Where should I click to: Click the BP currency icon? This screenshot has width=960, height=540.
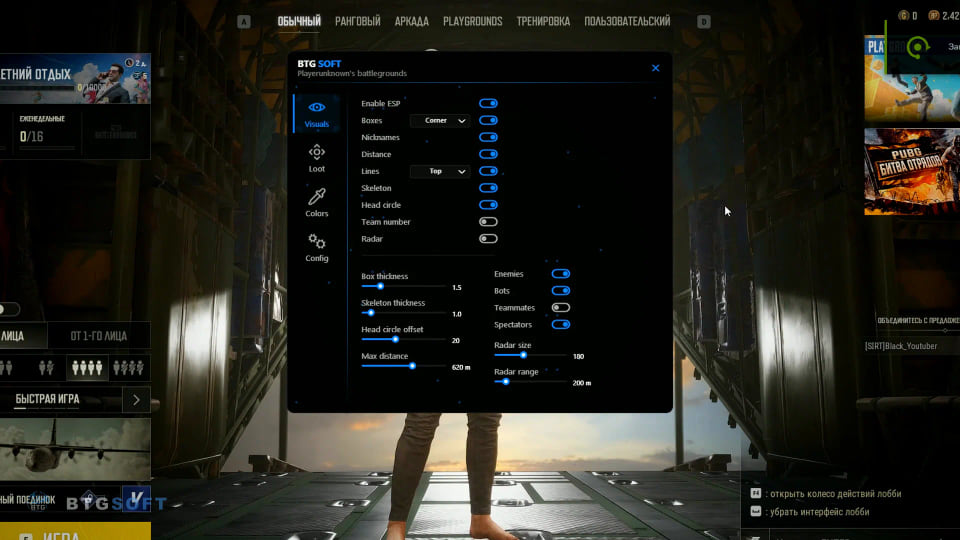click(934, 15)
